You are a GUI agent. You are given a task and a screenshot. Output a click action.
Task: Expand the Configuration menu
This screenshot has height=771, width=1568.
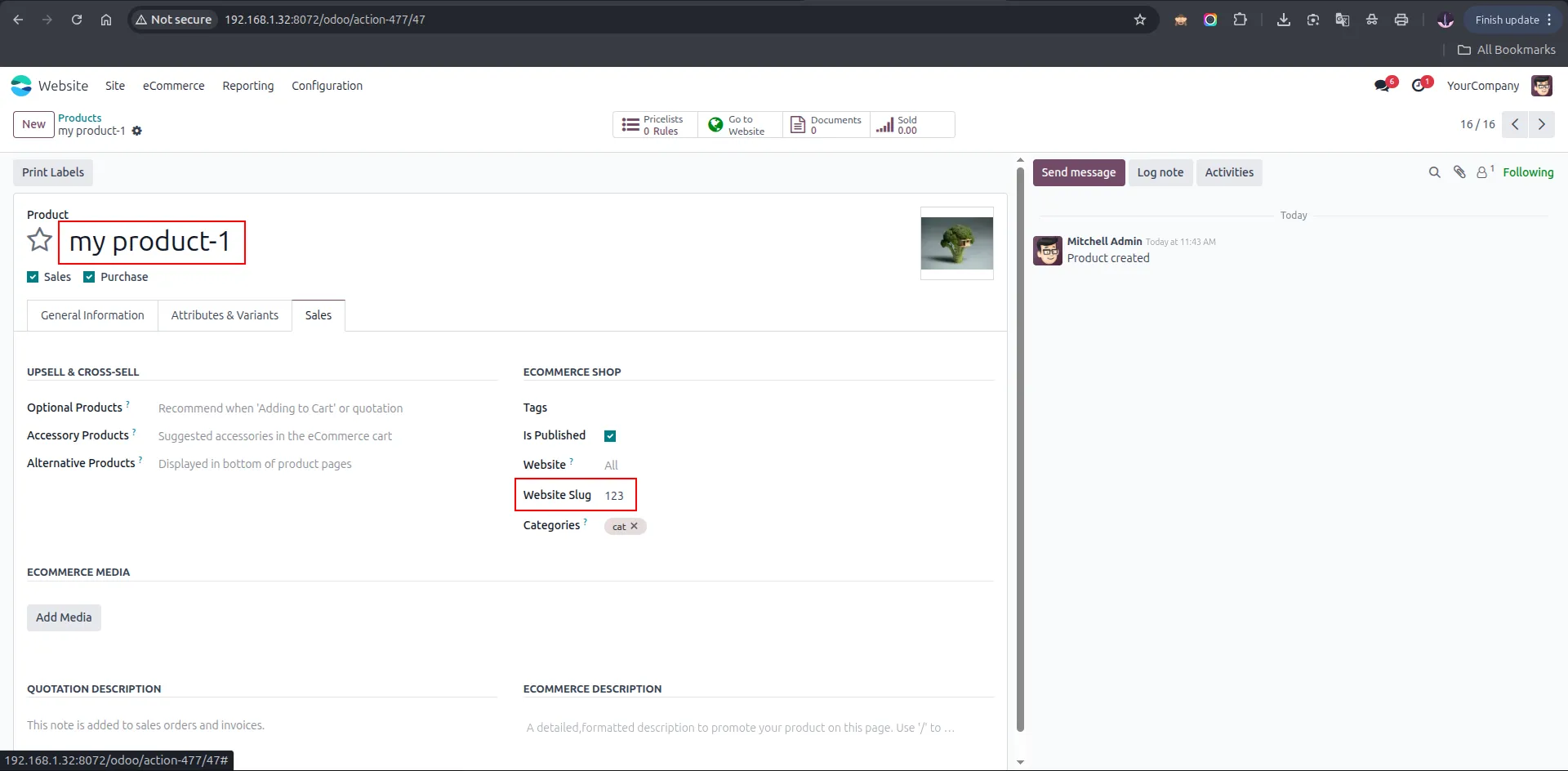pos(327,86)
